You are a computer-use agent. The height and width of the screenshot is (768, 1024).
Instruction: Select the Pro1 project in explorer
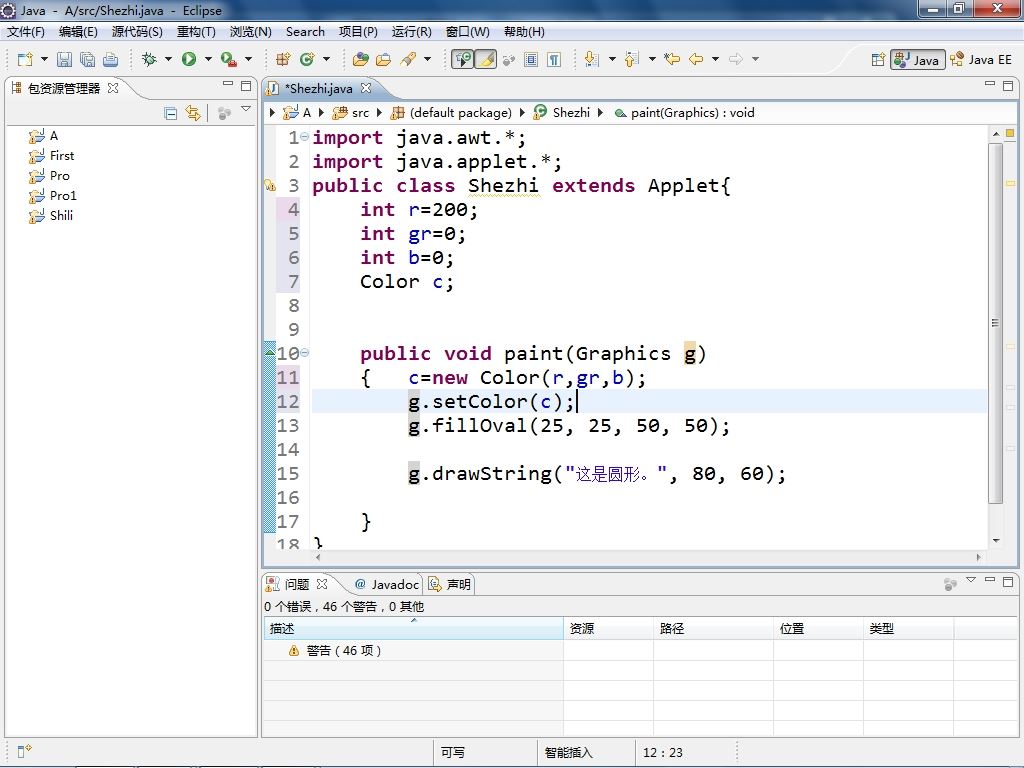63,196
